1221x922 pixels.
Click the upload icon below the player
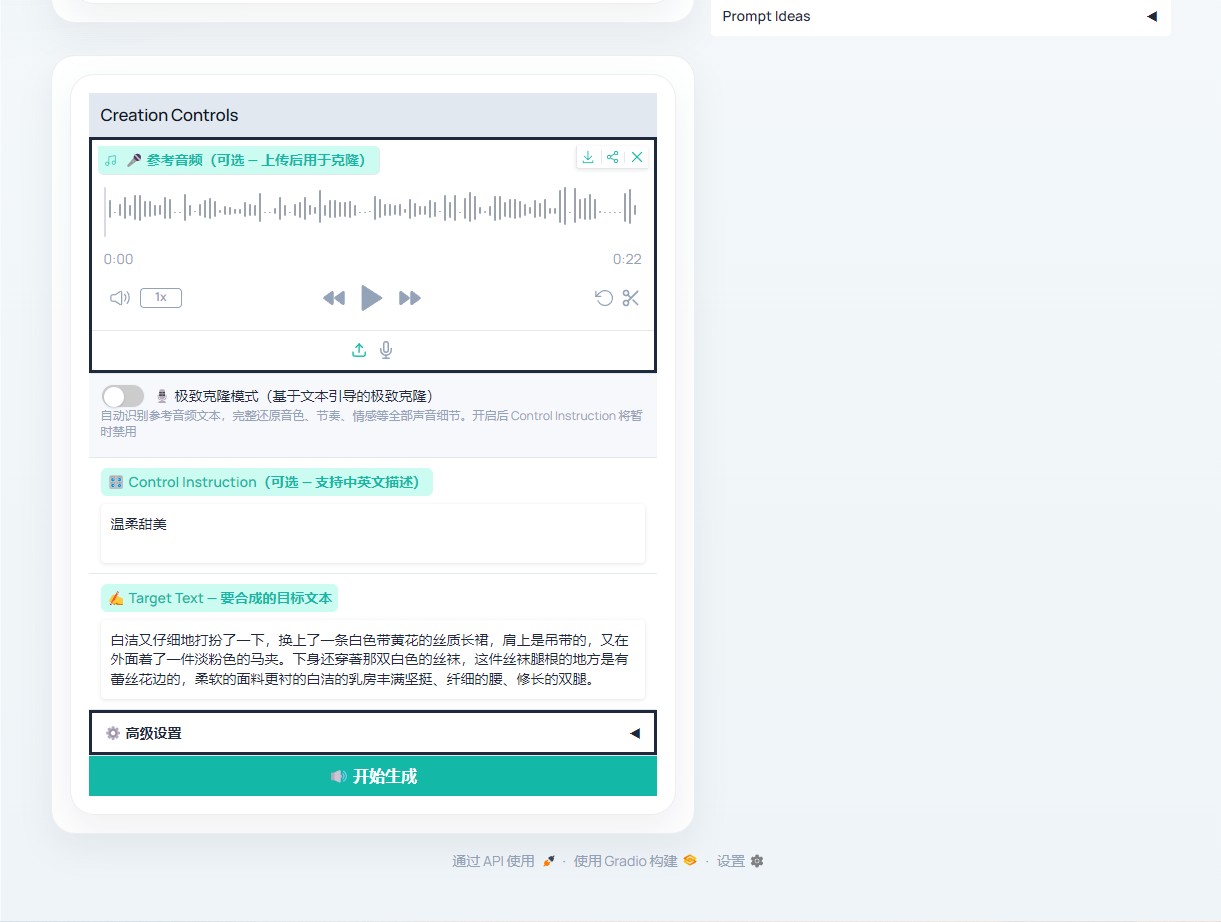click(x=359, y=350)
